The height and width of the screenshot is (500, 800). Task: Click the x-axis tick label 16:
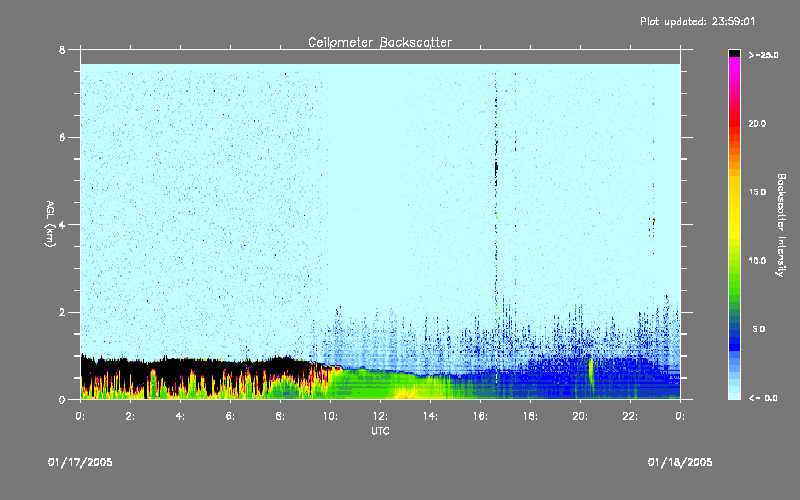point(480,416)
